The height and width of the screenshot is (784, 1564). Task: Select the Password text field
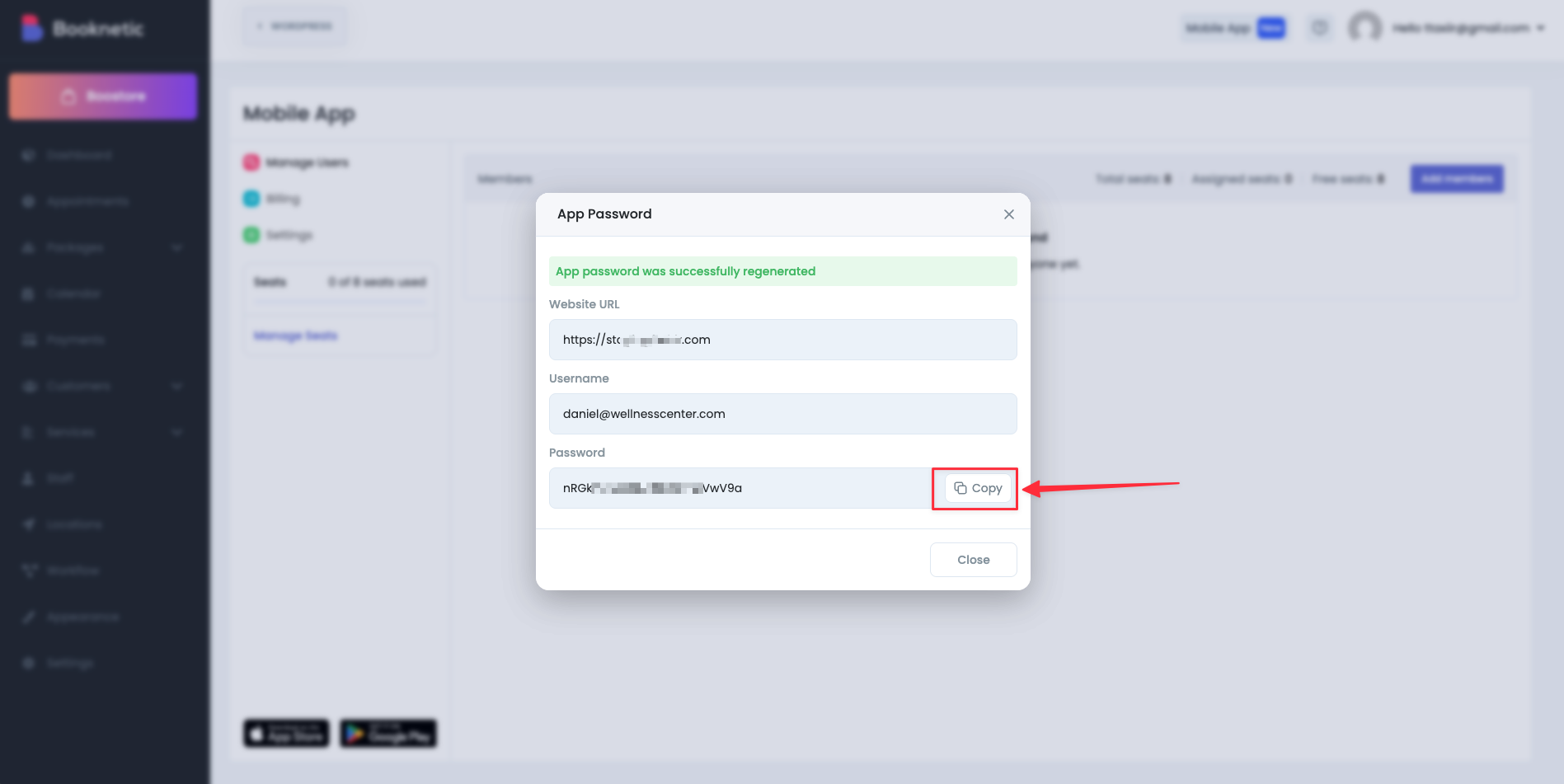(x=739, y=488)
